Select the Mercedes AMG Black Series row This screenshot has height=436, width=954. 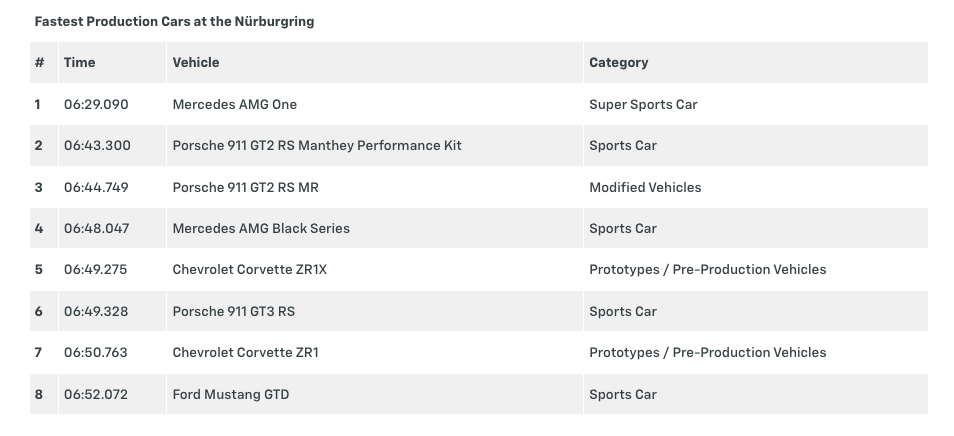click(261, 228)
